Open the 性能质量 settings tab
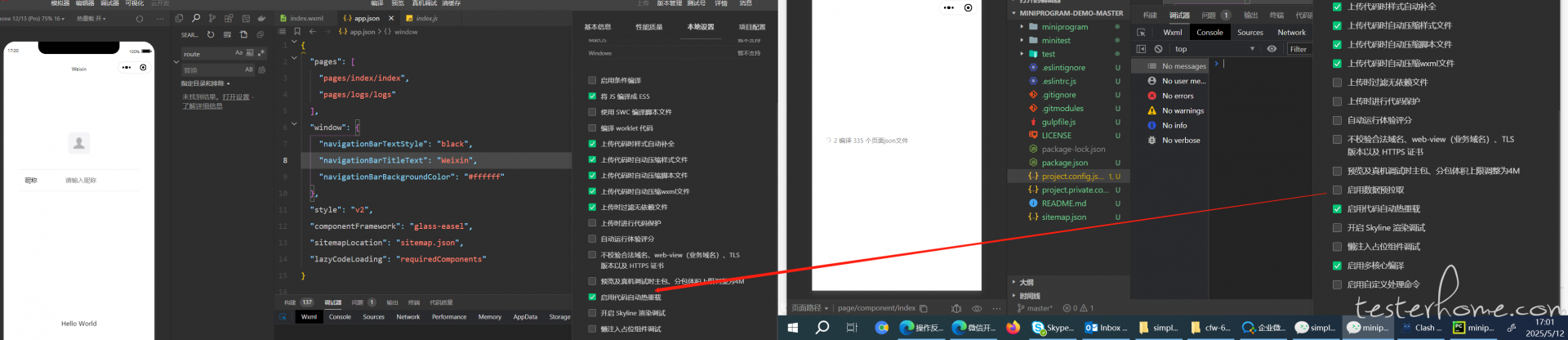This screenshot has height=340, width=1568. pos(649,27)
